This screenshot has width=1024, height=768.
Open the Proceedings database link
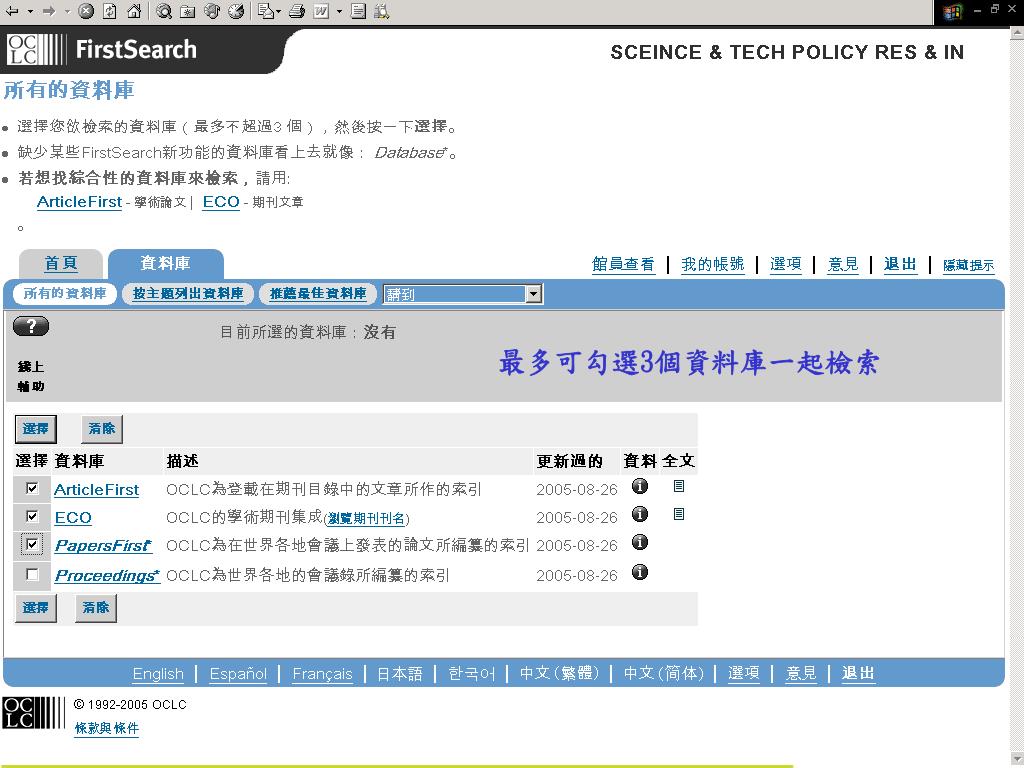107,576
